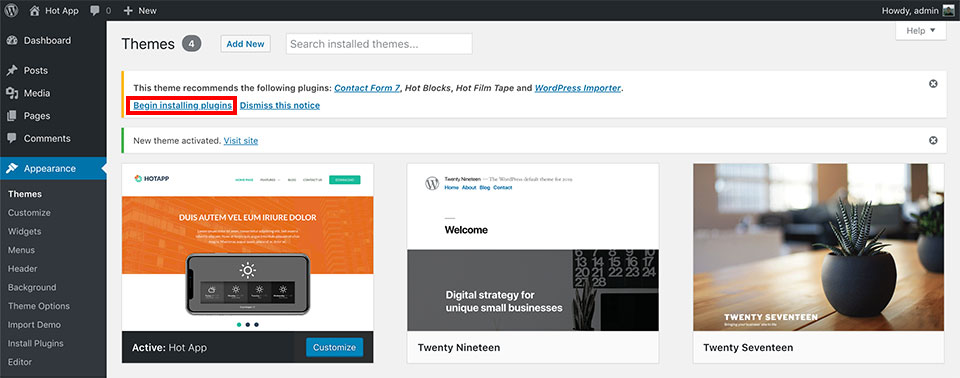
Task: Open Import Demo in sidebar
Action: (x=34, y=325)
